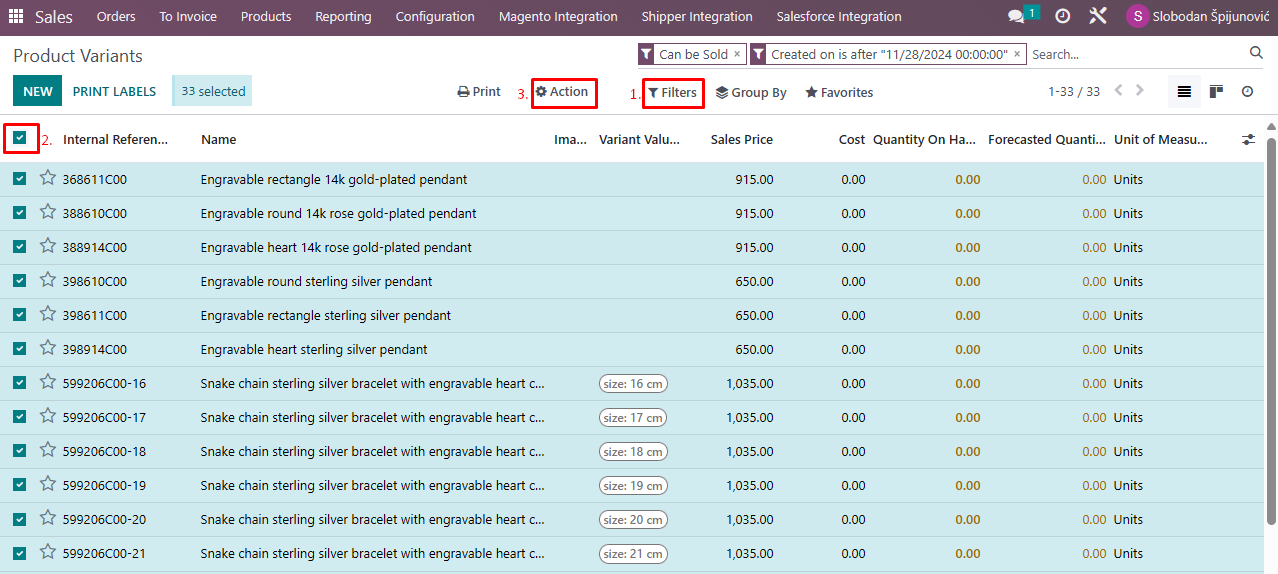This screenshot has height=574, width=1278.
Task: Click the user avatar S icon
Action: point(1137,16)
